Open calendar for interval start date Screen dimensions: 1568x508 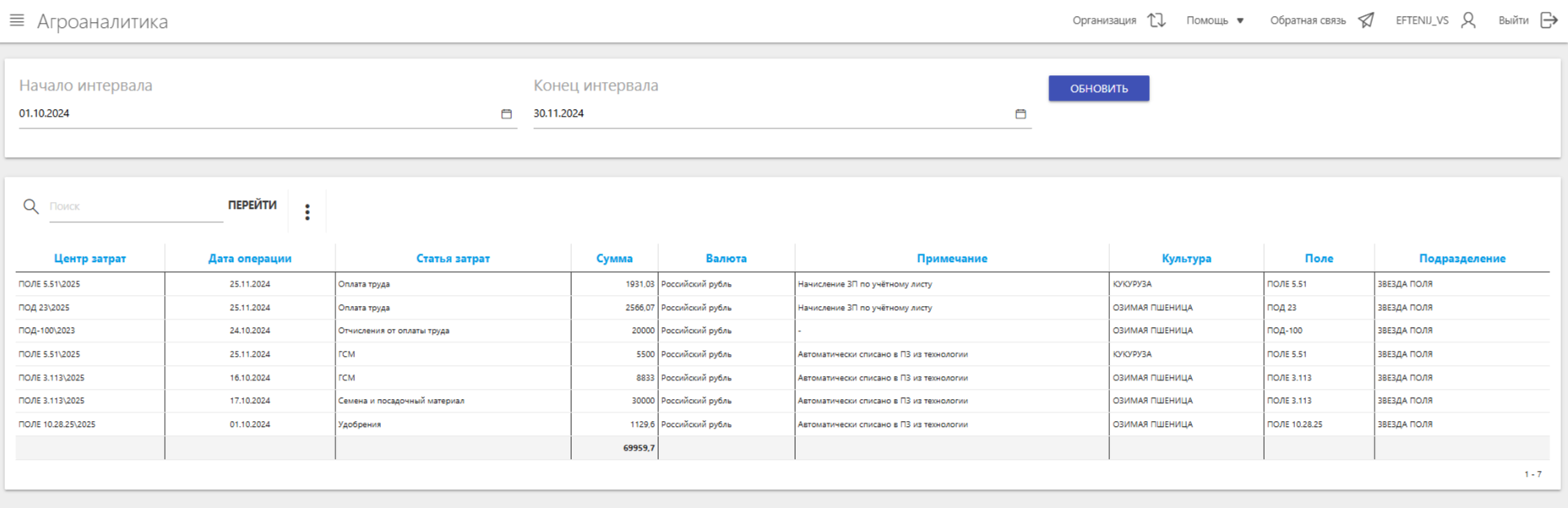[x=506, y=114]
